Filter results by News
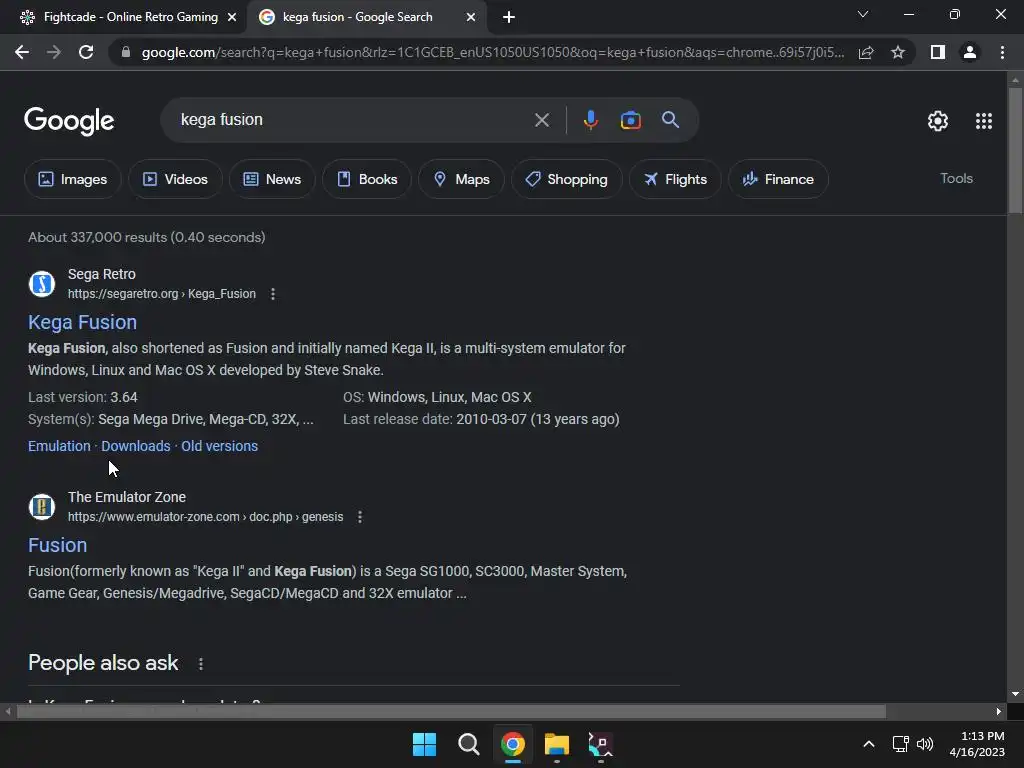Image resolution: width=1024 pixels, height=768 pixels. [272, 179]
